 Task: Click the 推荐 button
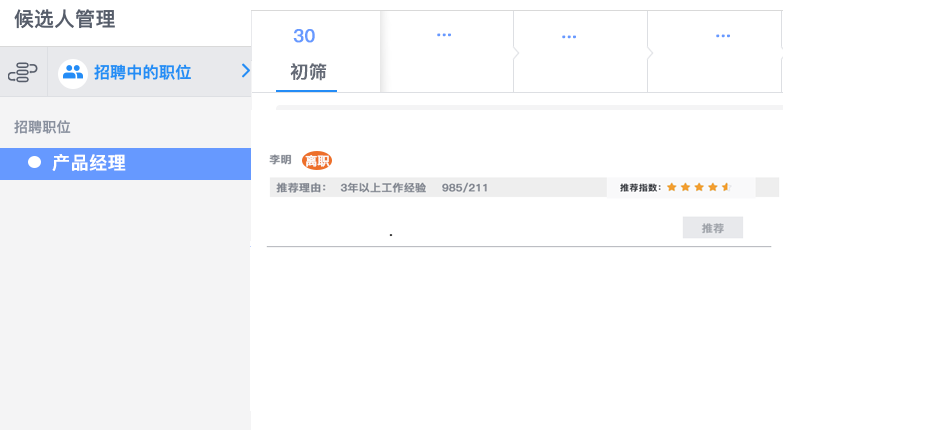[x=713, y=228]
